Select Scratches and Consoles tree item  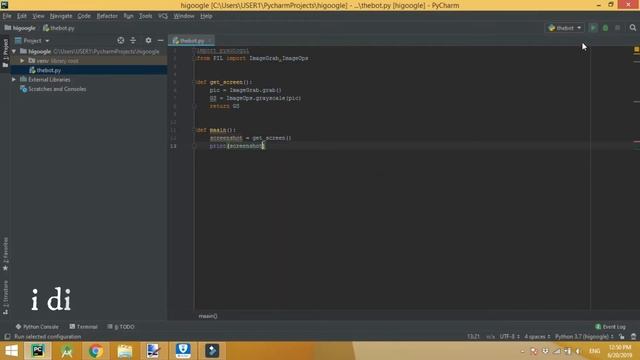tap(53, 89)
